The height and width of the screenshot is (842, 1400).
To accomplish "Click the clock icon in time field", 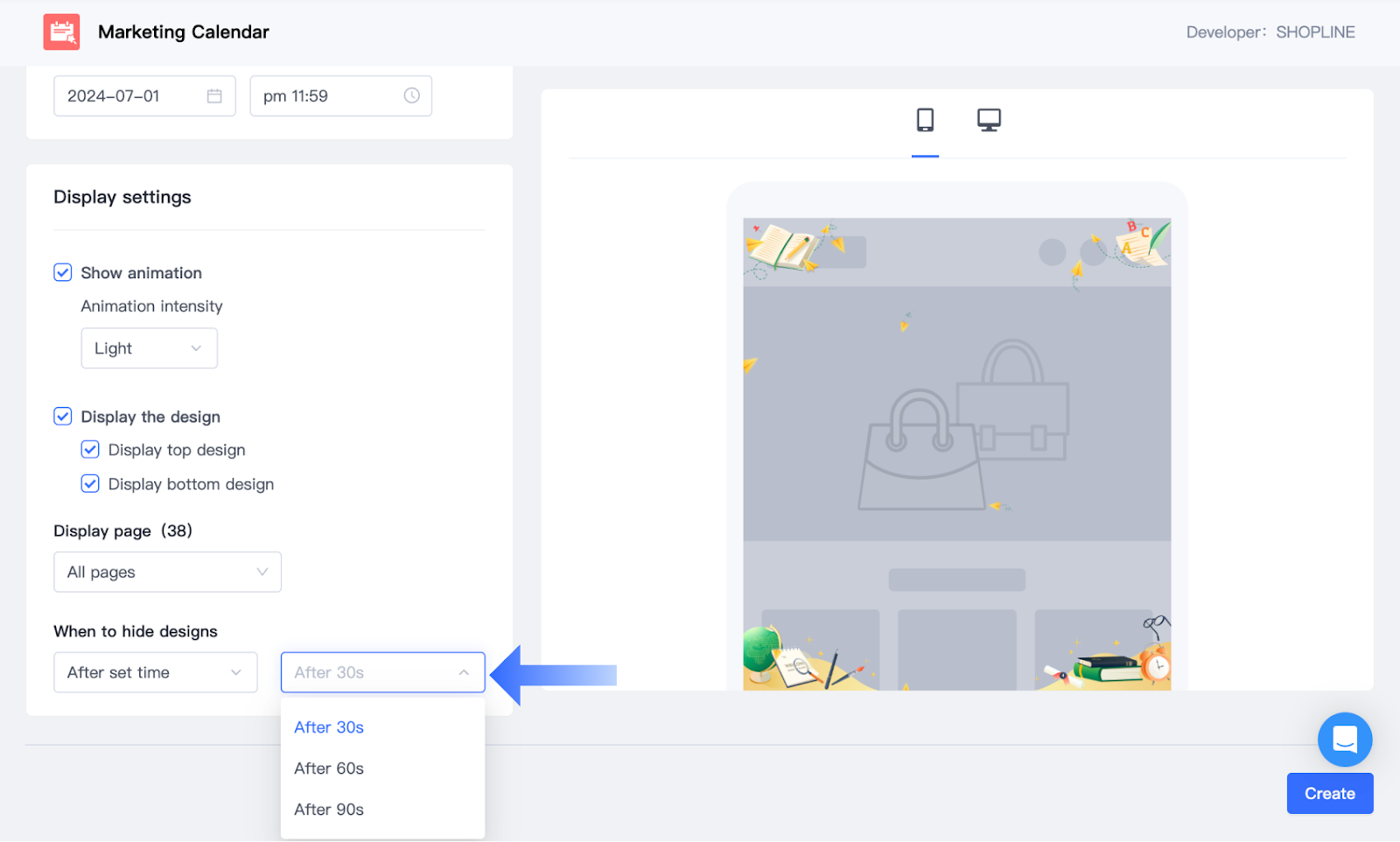I will (411, 95).
